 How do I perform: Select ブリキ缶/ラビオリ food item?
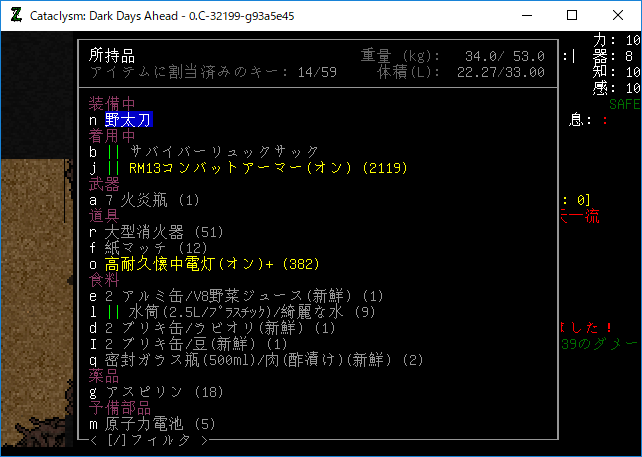click(x=212, y=328)
